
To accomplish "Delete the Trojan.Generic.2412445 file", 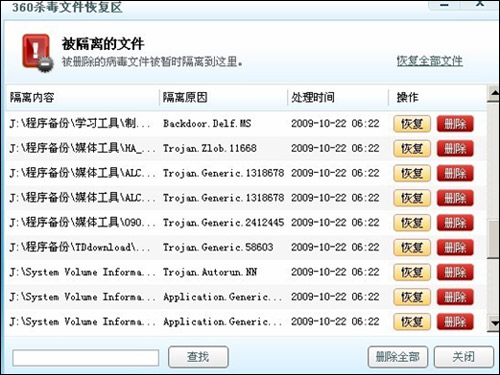I will 455,223.
